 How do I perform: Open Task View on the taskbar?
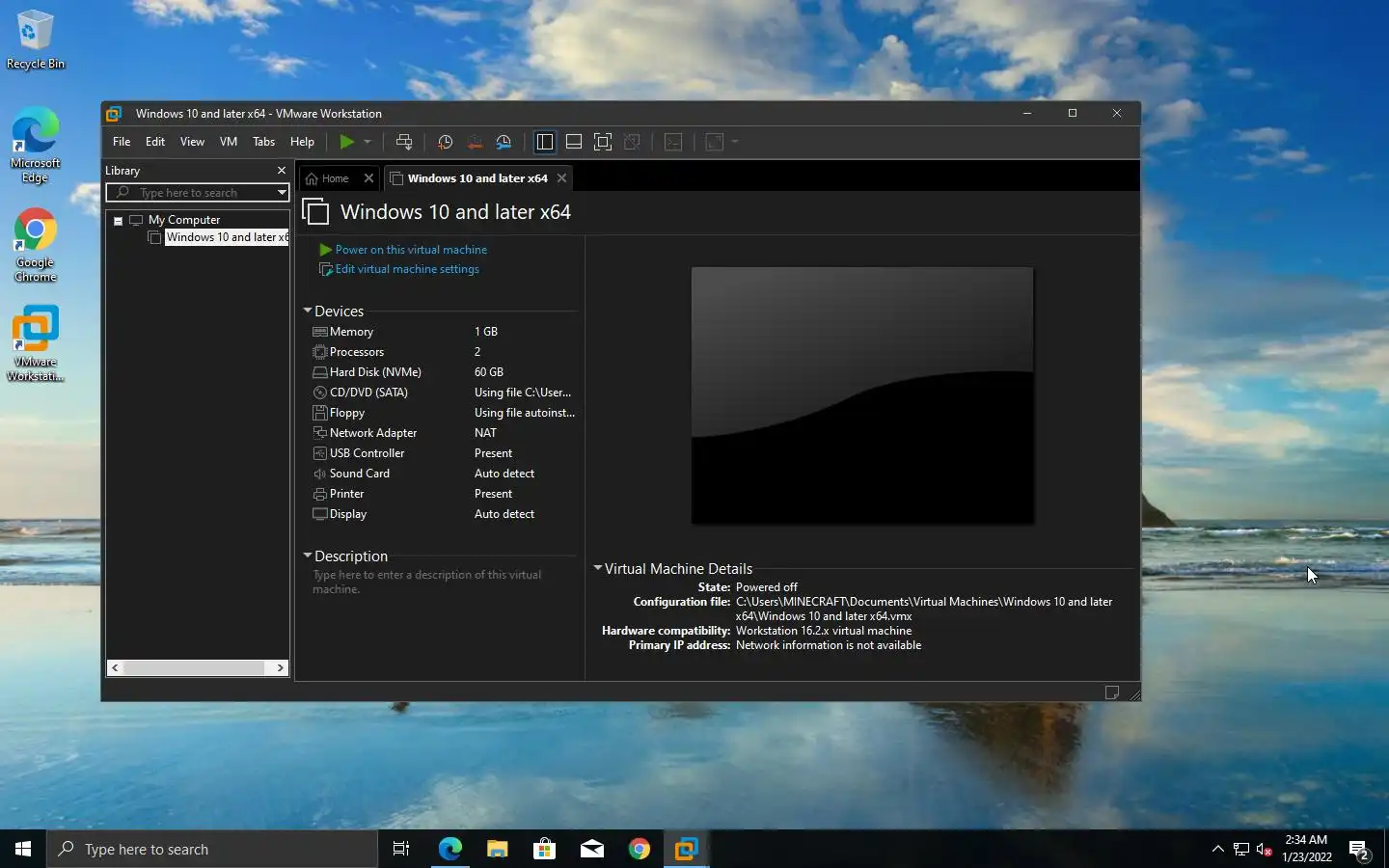pyautogui.click(x=401, y=849)
